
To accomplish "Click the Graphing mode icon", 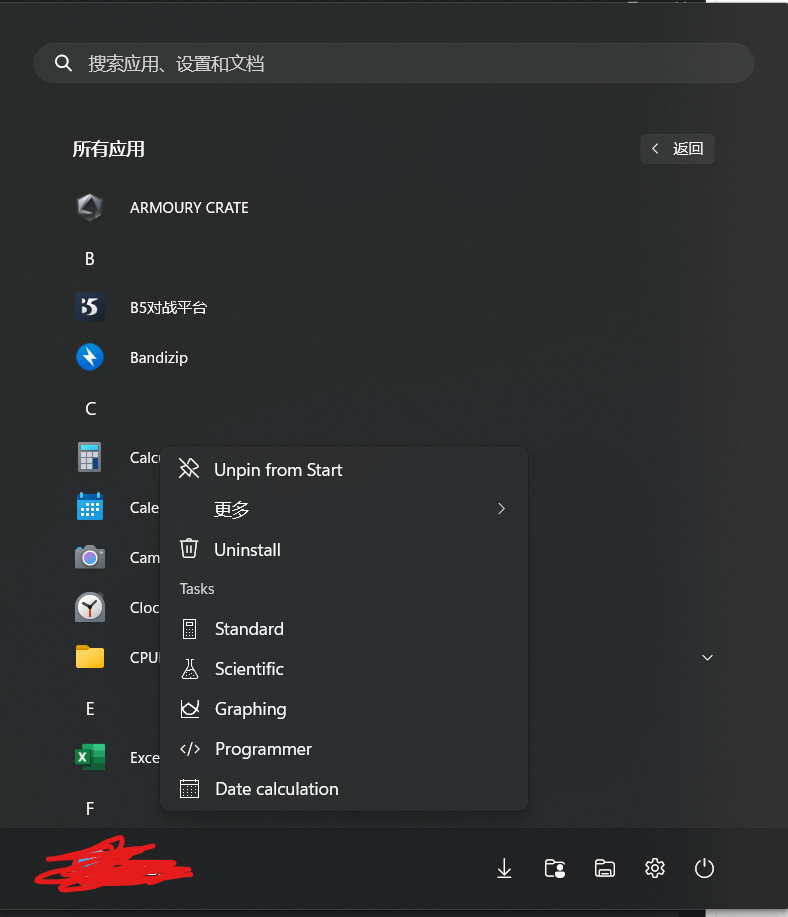I will click(x=190, y=709).
